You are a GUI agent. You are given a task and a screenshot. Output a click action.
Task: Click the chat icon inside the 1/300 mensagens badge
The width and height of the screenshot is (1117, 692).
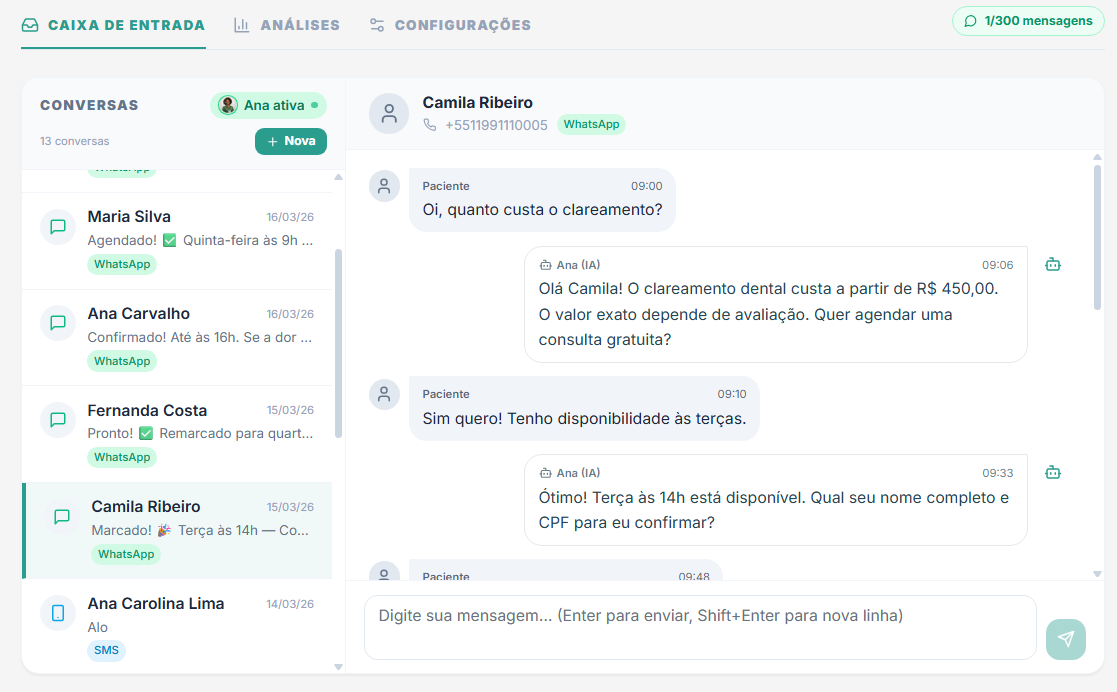point(972,20)
